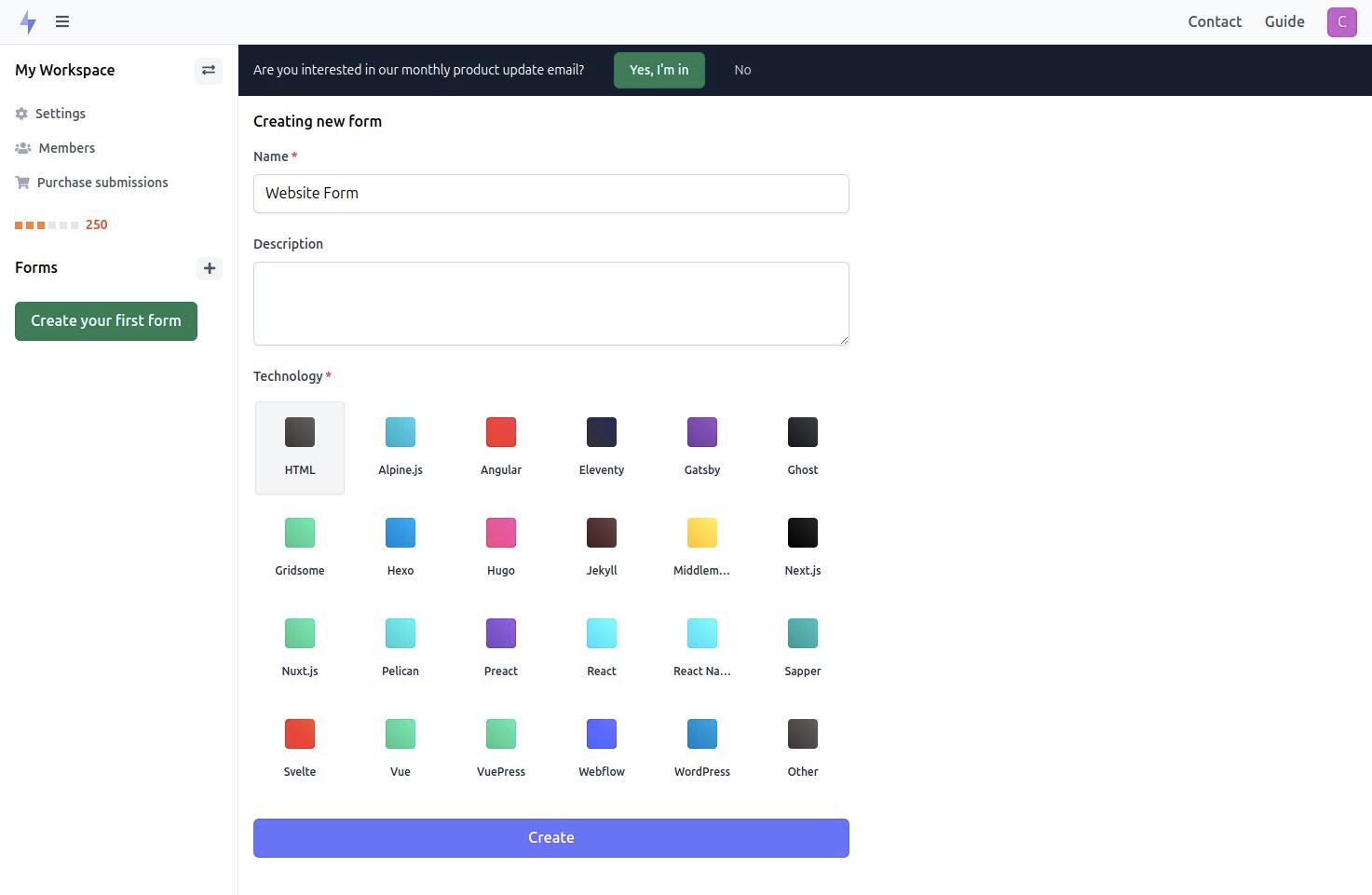Click the plus icon next to Forms
This screenshot has width=1372, height=895.
pos(209,268)
